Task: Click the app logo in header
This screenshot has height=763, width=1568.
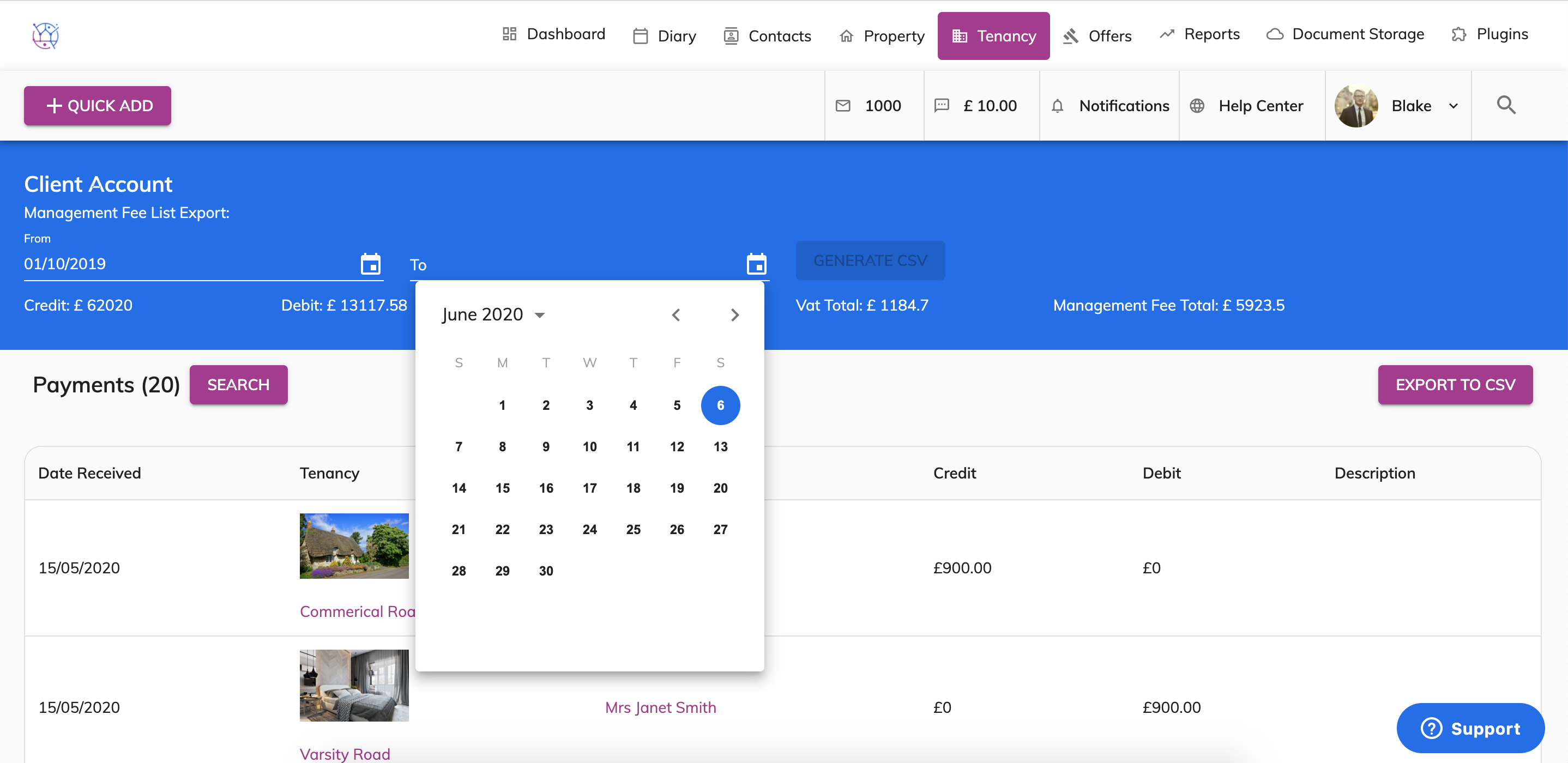Action: (x=46, y=35)
